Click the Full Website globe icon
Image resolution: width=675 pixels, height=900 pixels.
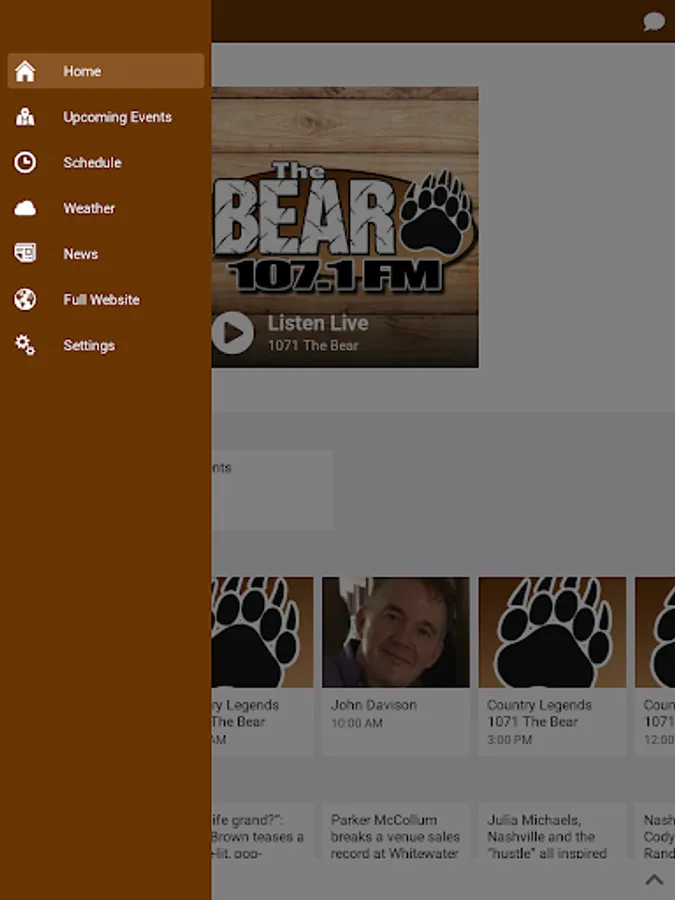pos(25,300)
